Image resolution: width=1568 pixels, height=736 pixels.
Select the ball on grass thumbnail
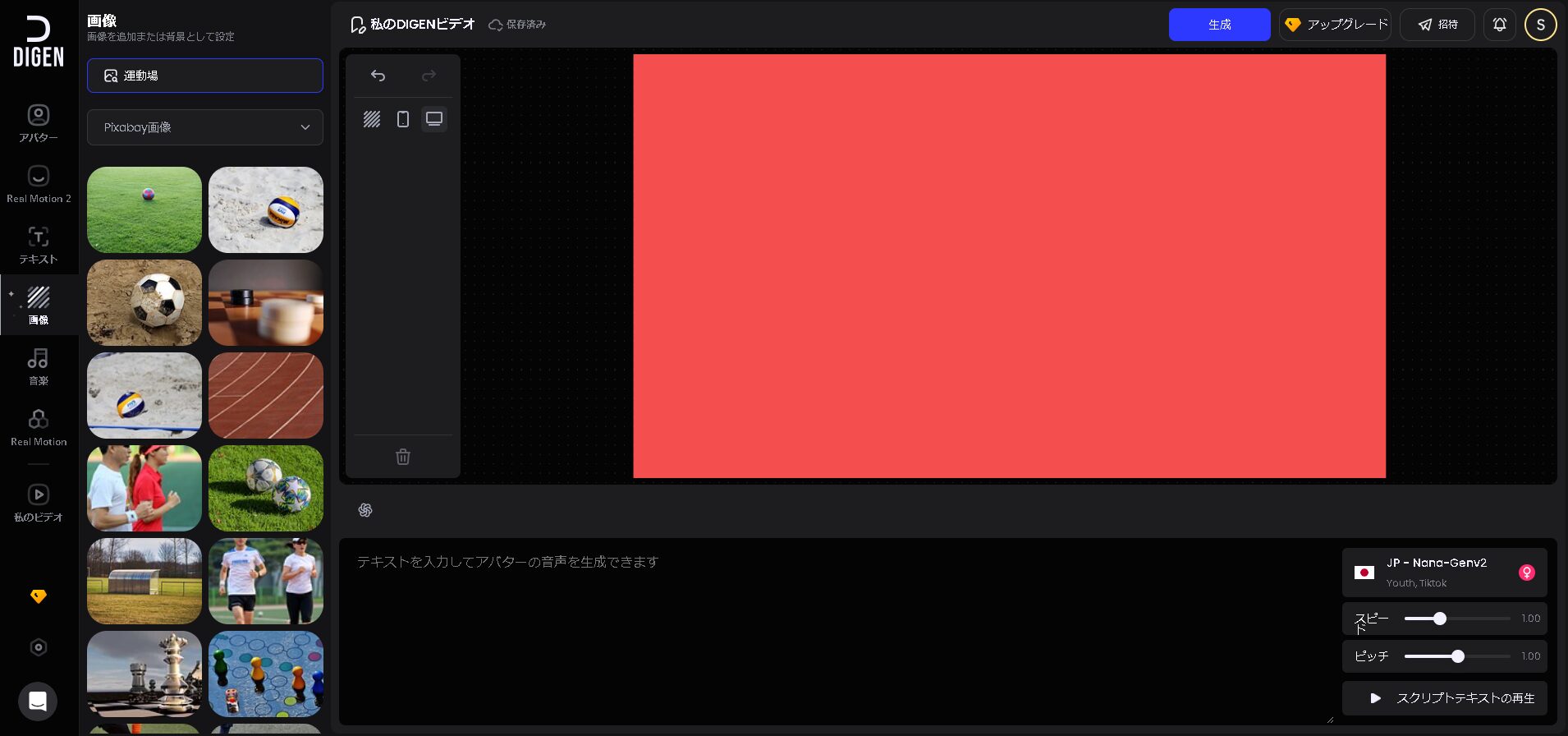(x=144, y=209)
